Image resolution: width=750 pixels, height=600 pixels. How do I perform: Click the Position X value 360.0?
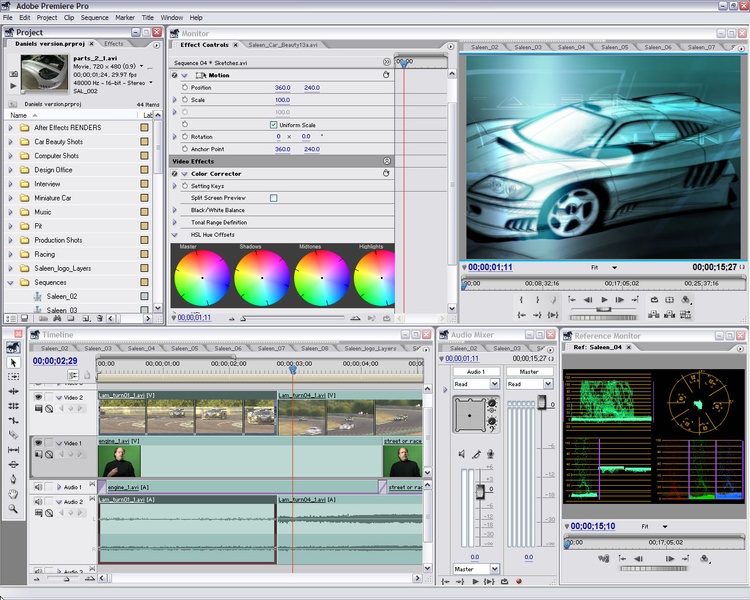pyautogui.click(x=282, y=88)
